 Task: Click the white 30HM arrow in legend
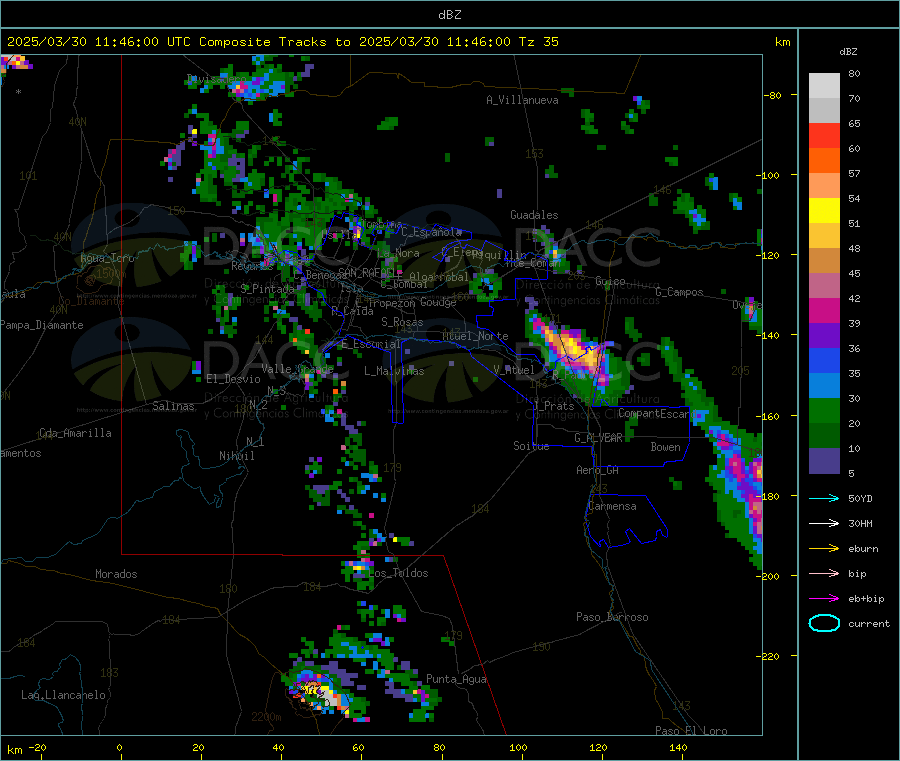tap(824, 523)
